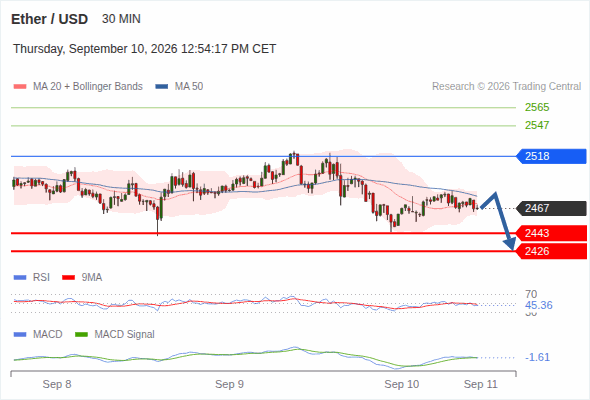
Task: Click the RSI value 45.36
Action: point(538,305)
